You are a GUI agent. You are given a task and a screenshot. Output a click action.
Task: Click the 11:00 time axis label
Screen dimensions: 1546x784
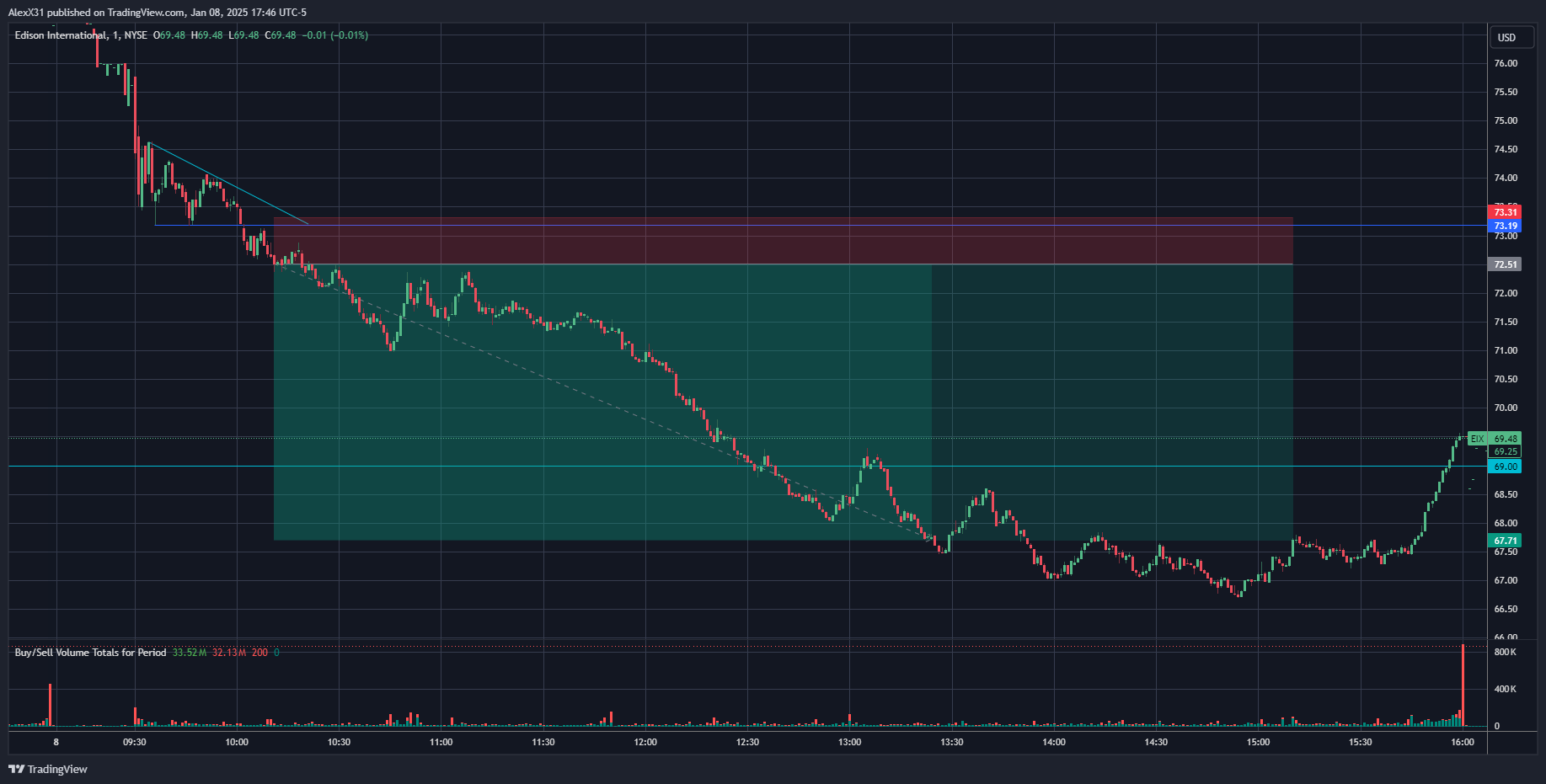(441, 742)
